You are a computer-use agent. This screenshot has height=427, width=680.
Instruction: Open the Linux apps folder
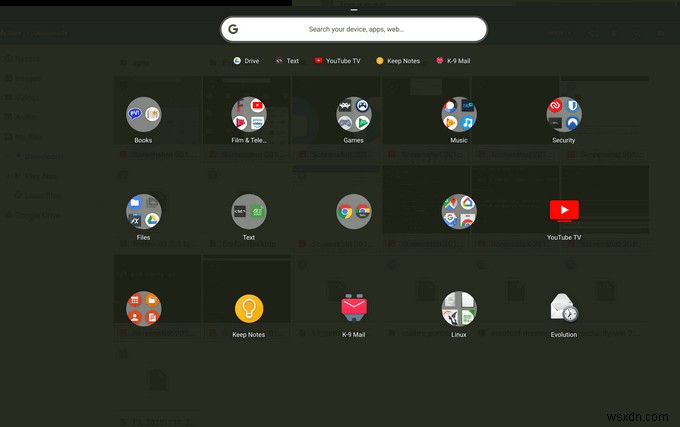[459, 309]
